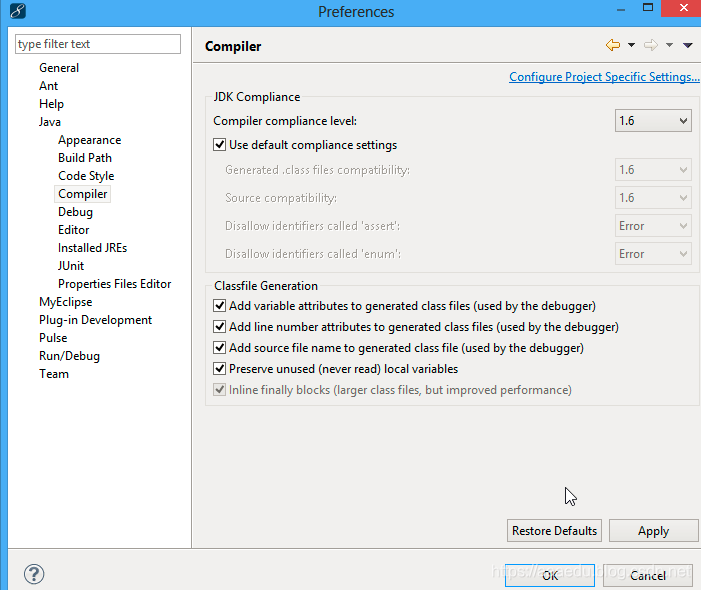Select Run/Debug in preferences tree
The image size is (701, 590).
[x=69, y=356]
